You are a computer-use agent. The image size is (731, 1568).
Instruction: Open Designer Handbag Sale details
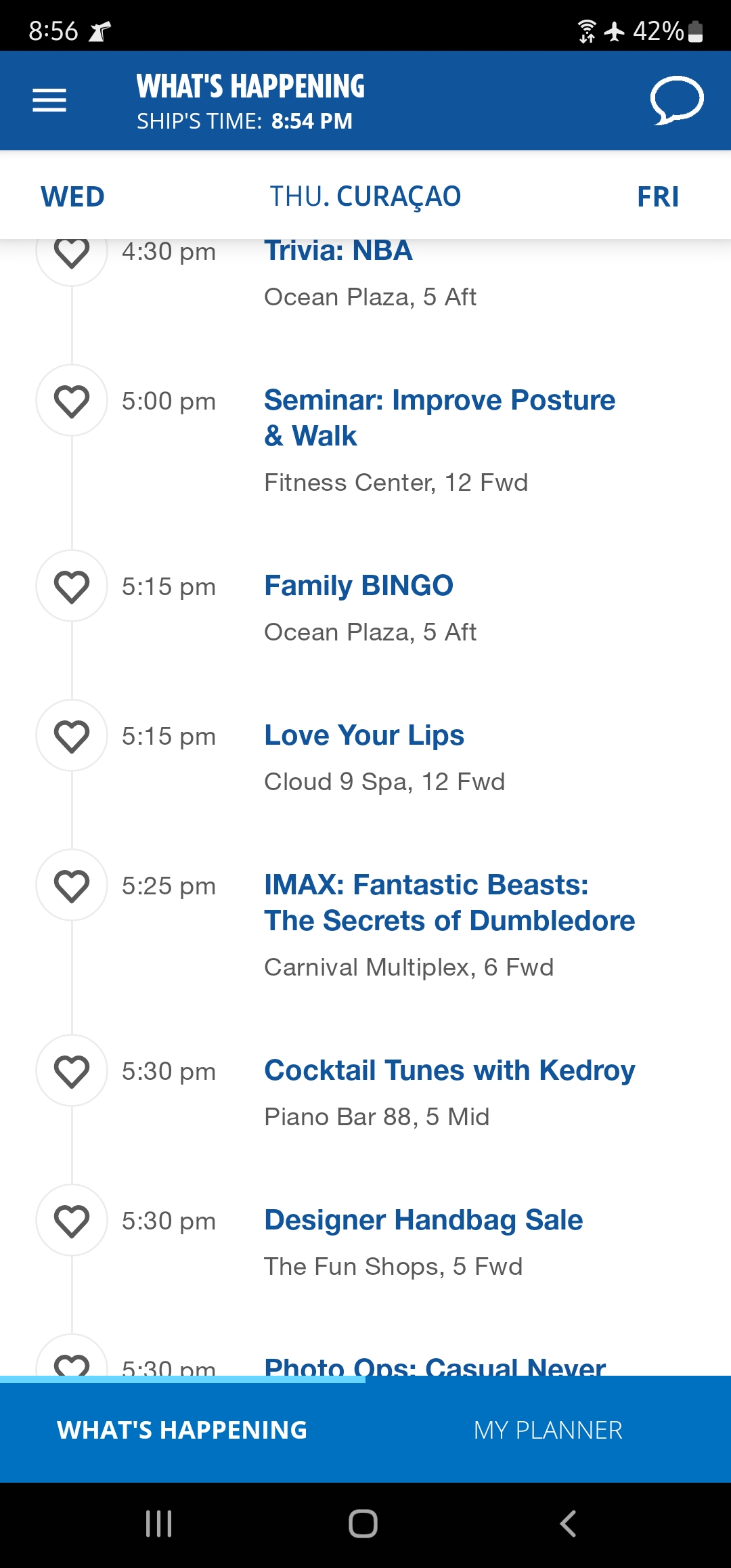[x=423, y=1220]
